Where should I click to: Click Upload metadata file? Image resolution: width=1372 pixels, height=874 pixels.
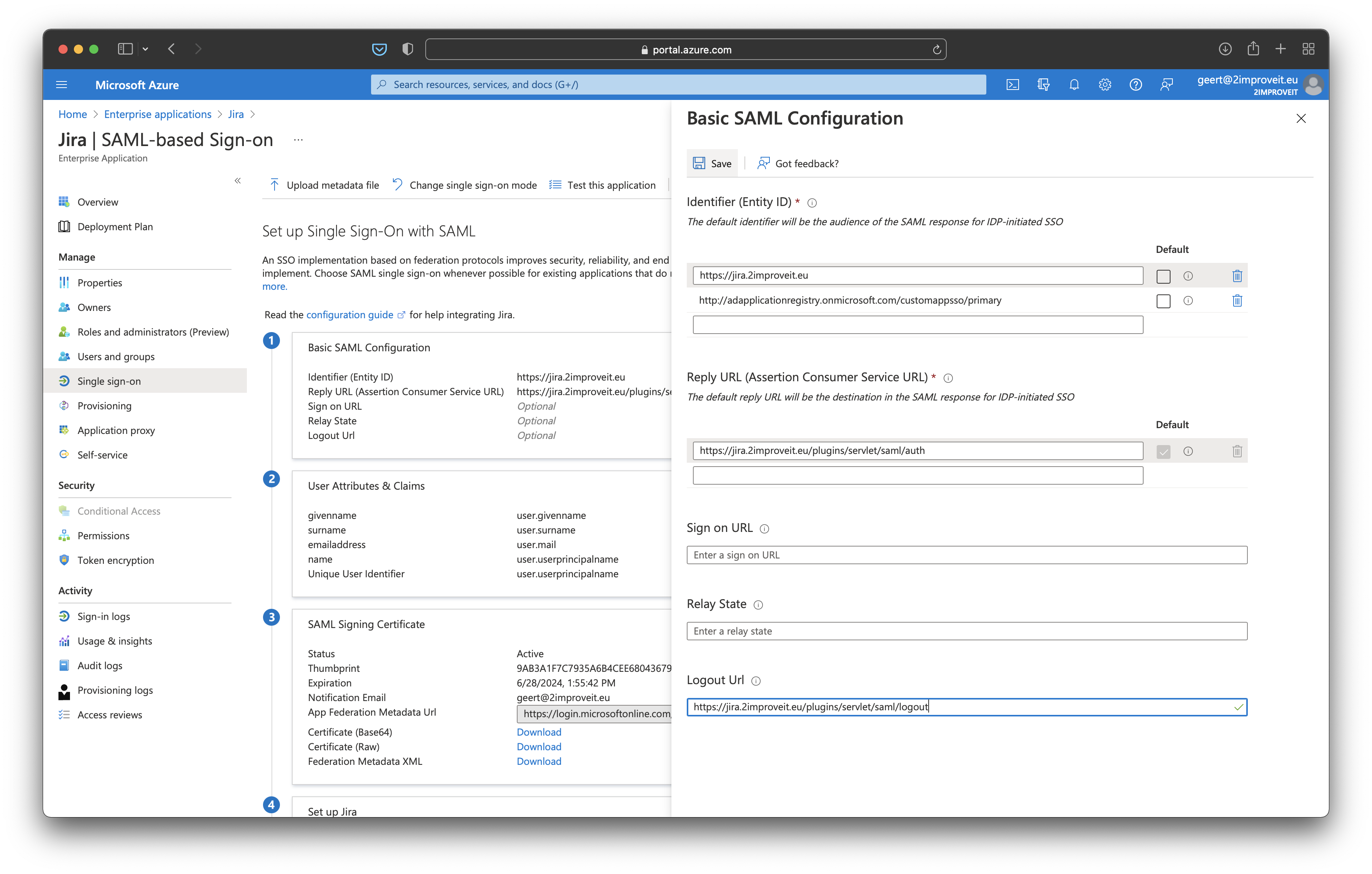pyautogui.click(x=324, y=185)
